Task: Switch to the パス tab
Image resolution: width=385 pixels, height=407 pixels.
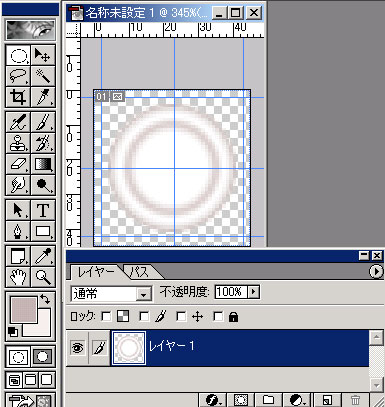Action: point(139,272)
